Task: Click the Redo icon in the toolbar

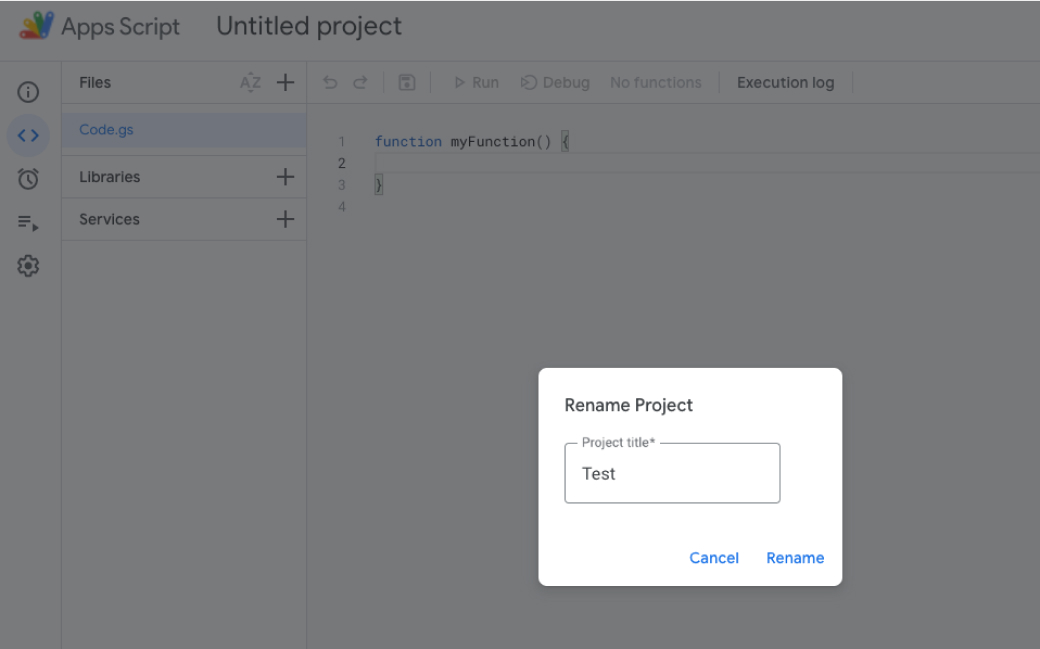Action: pos(359,82)
